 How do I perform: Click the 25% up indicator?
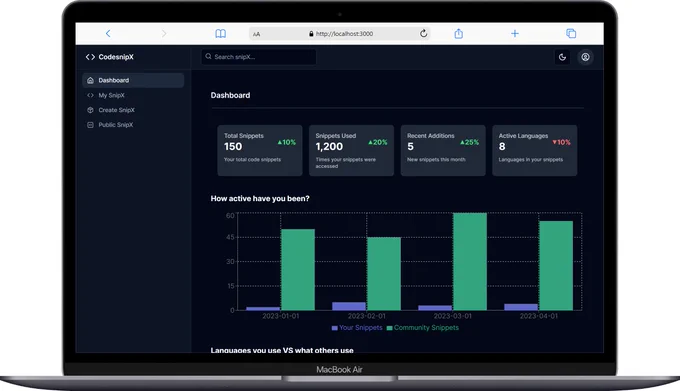[469, 142]
